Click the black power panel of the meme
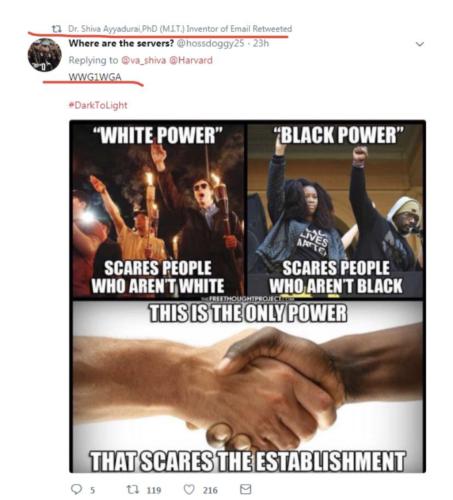The image size is (453, 500). pos(335,210)
